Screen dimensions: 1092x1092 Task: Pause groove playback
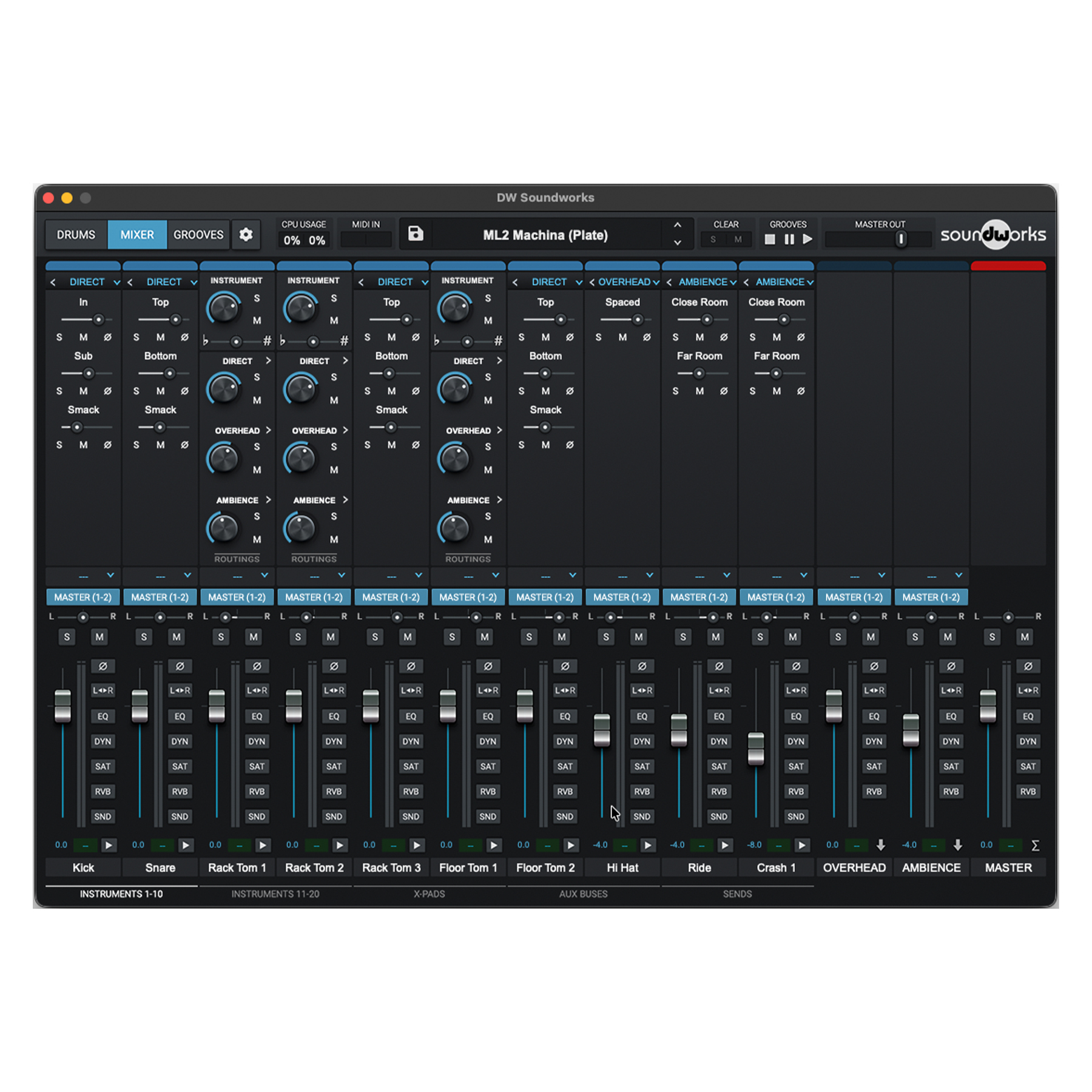pyautogui.click(x=789, y=240)
